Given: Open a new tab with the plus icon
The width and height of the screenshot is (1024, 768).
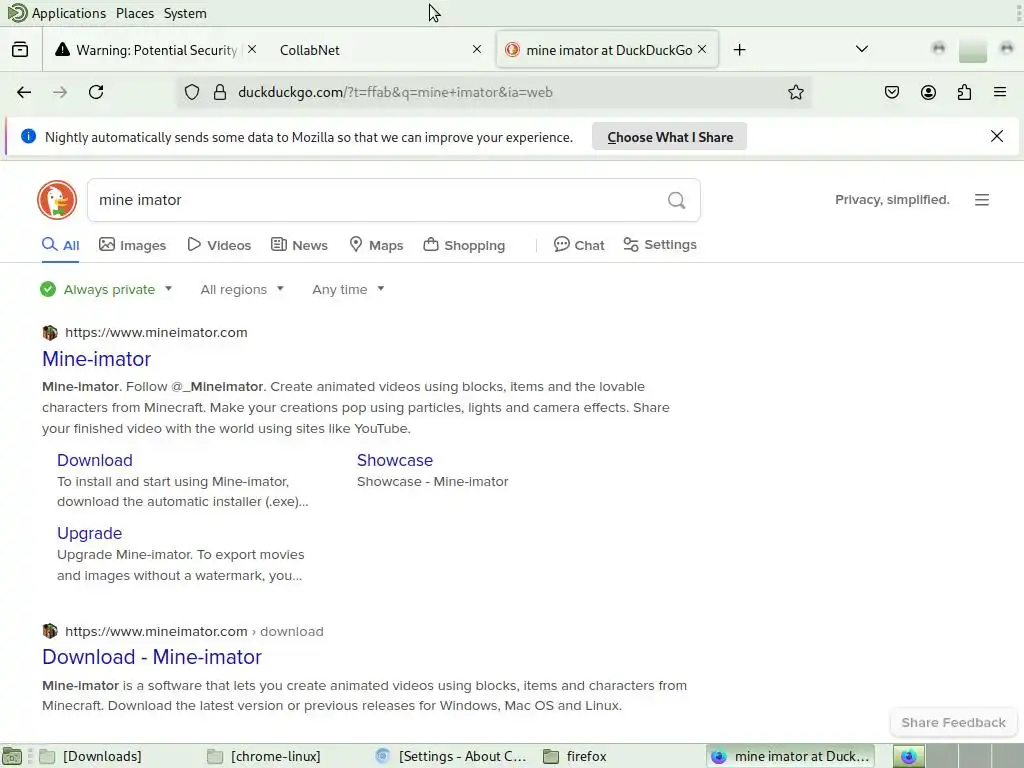Looking at the screenshot, I should tap(739, 50).
